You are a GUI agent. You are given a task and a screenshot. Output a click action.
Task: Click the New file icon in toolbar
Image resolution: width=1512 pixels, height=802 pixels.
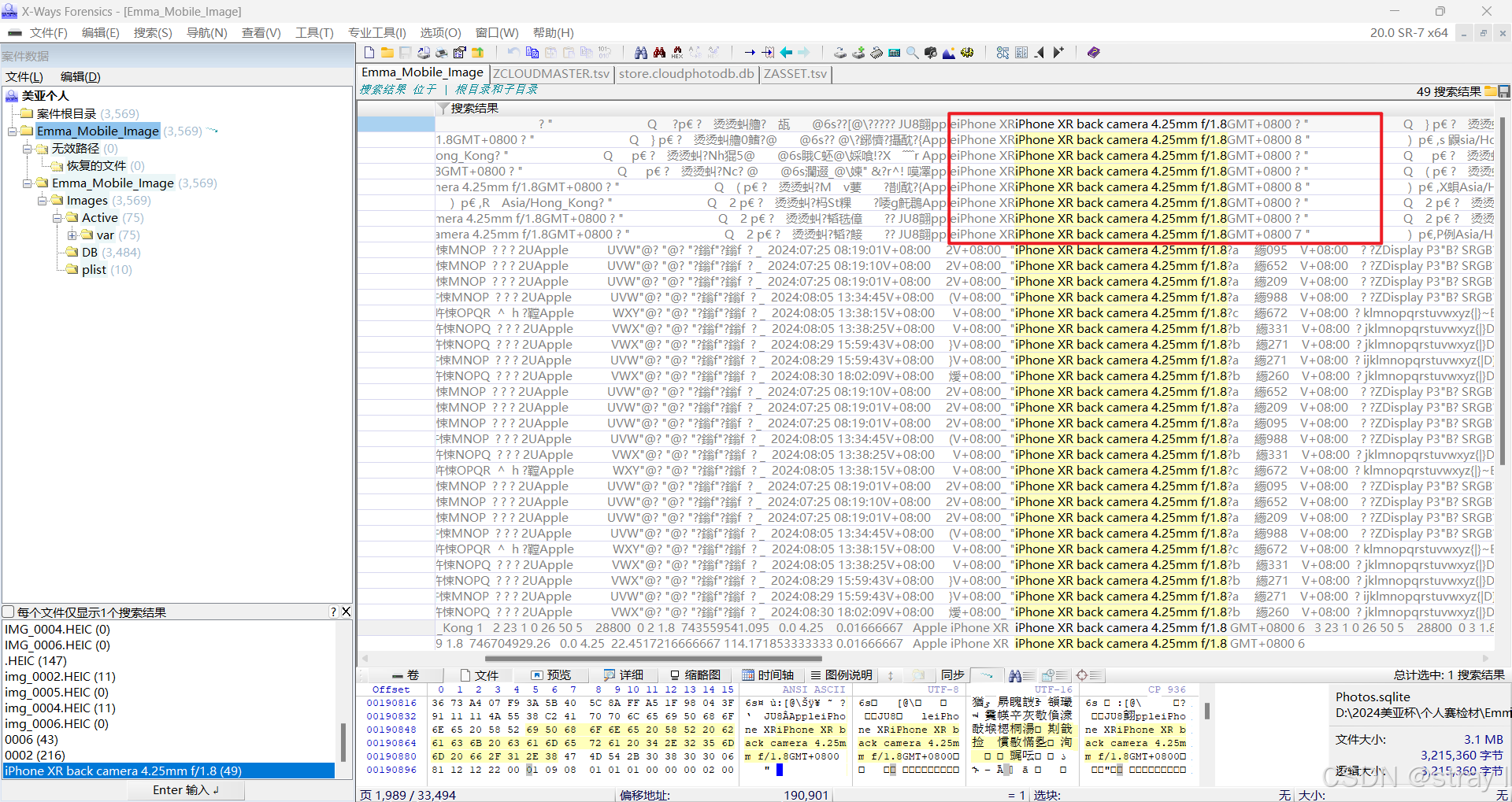tap(369, 53)
